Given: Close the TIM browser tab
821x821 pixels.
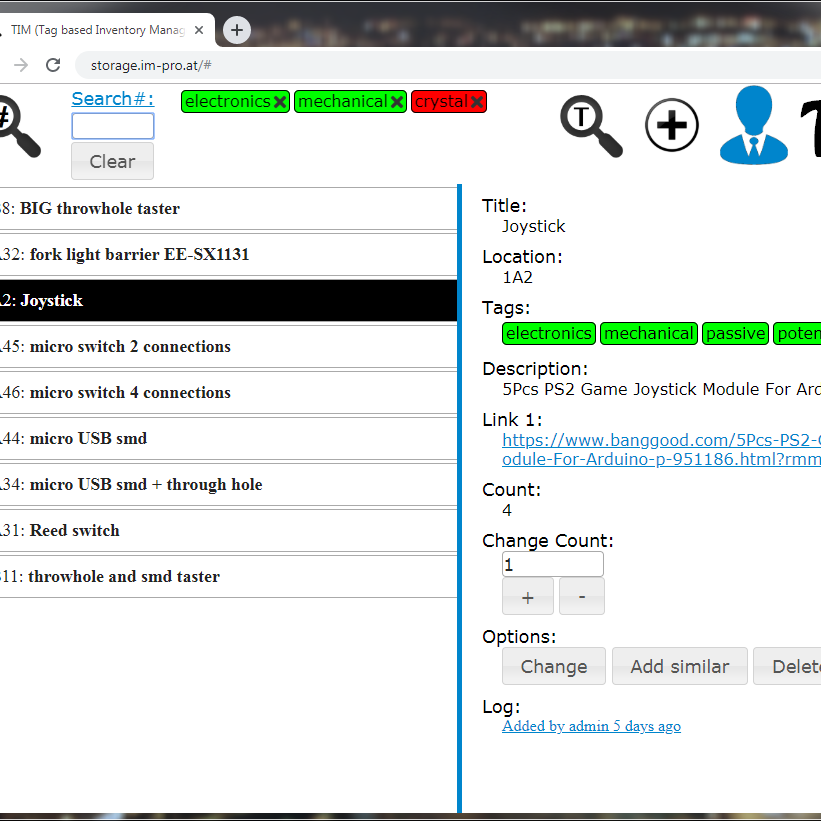Looking at the screenshot, I should pos(199,30).
